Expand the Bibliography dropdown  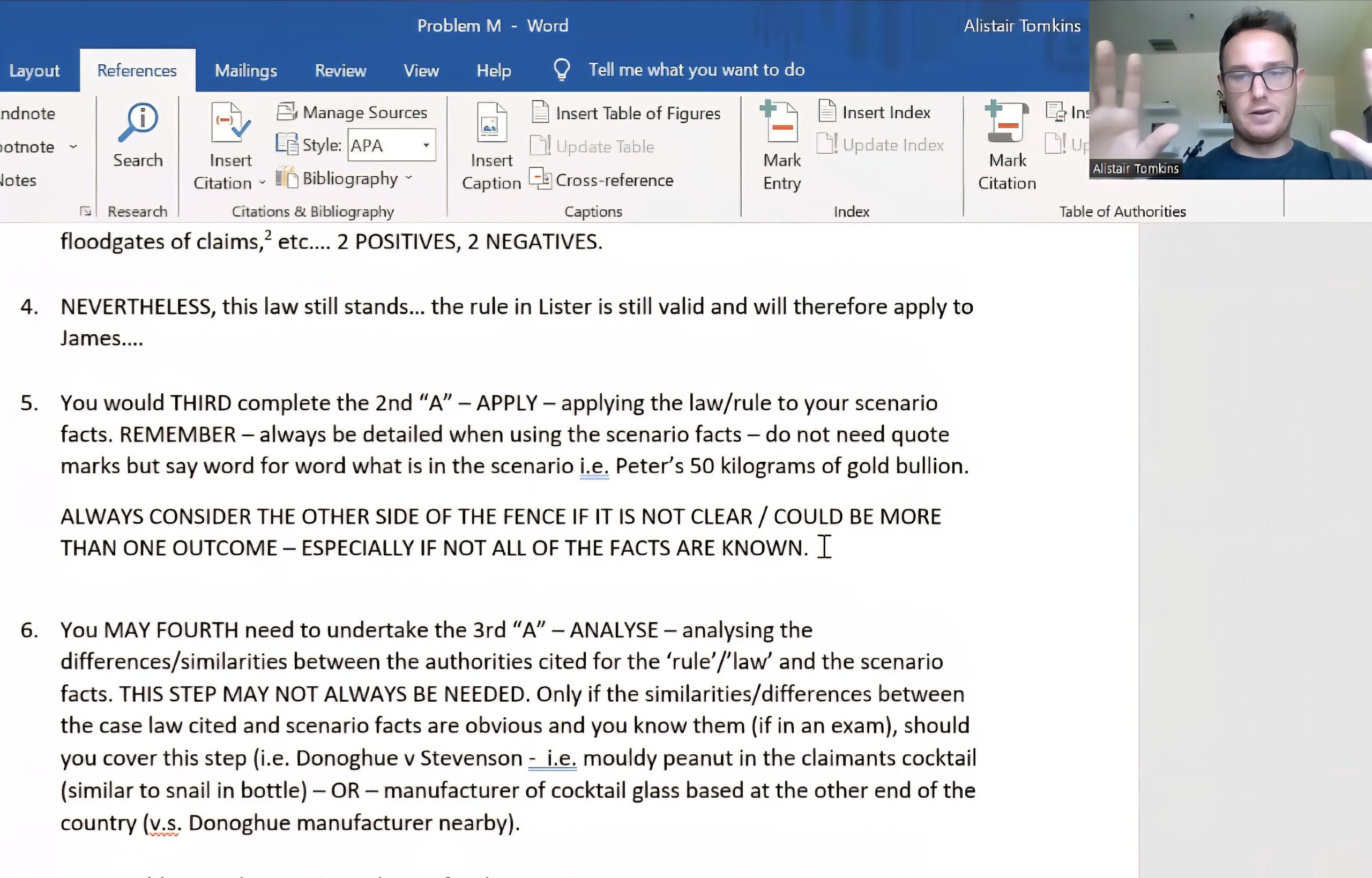409,178
